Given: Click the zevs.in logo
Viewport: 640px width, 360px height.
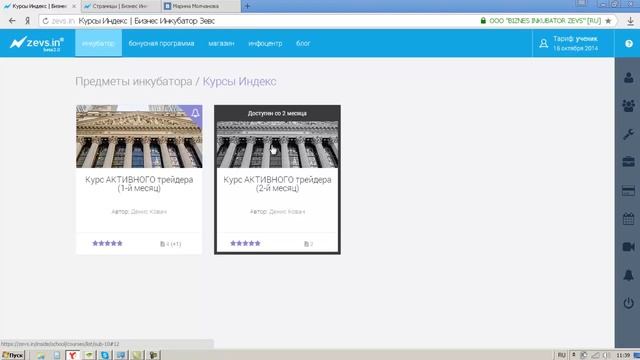Looking at the screenshot, I should click(x=37, y=43).
